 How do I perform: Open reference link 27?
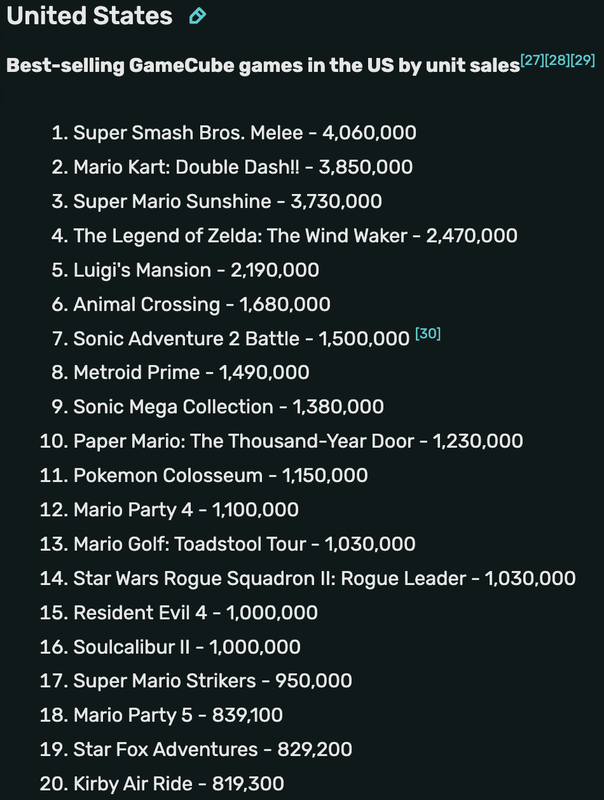(x=533, y=61)
